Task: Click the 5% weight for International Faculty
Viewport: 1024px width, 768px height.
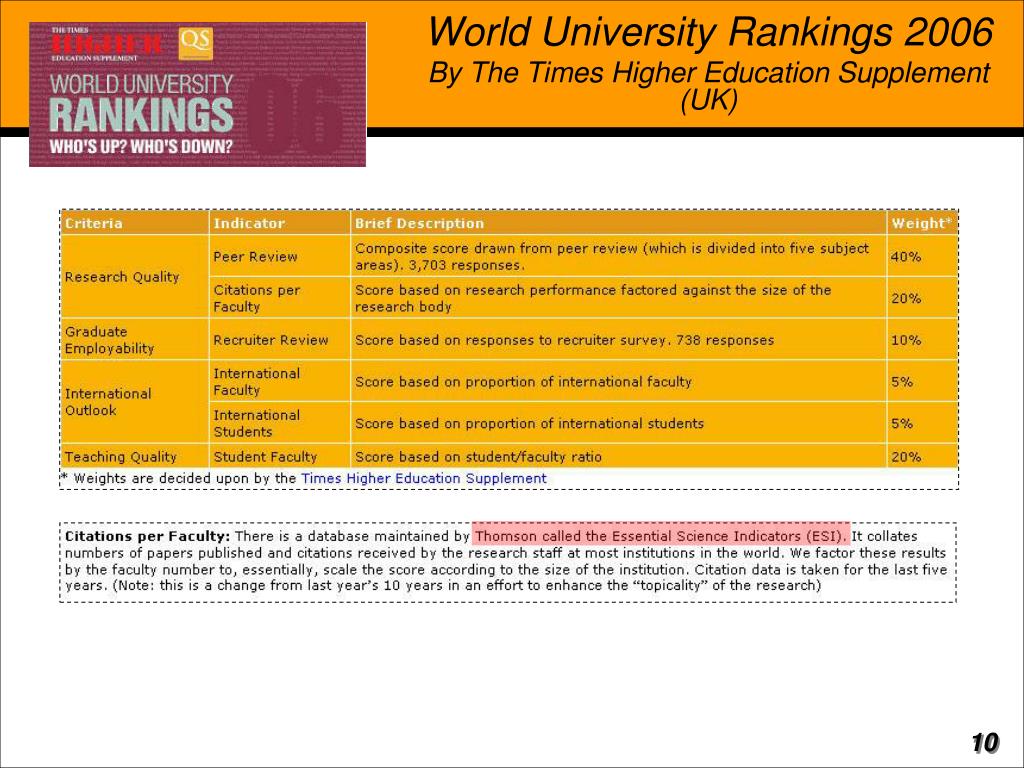Action: 902,383
